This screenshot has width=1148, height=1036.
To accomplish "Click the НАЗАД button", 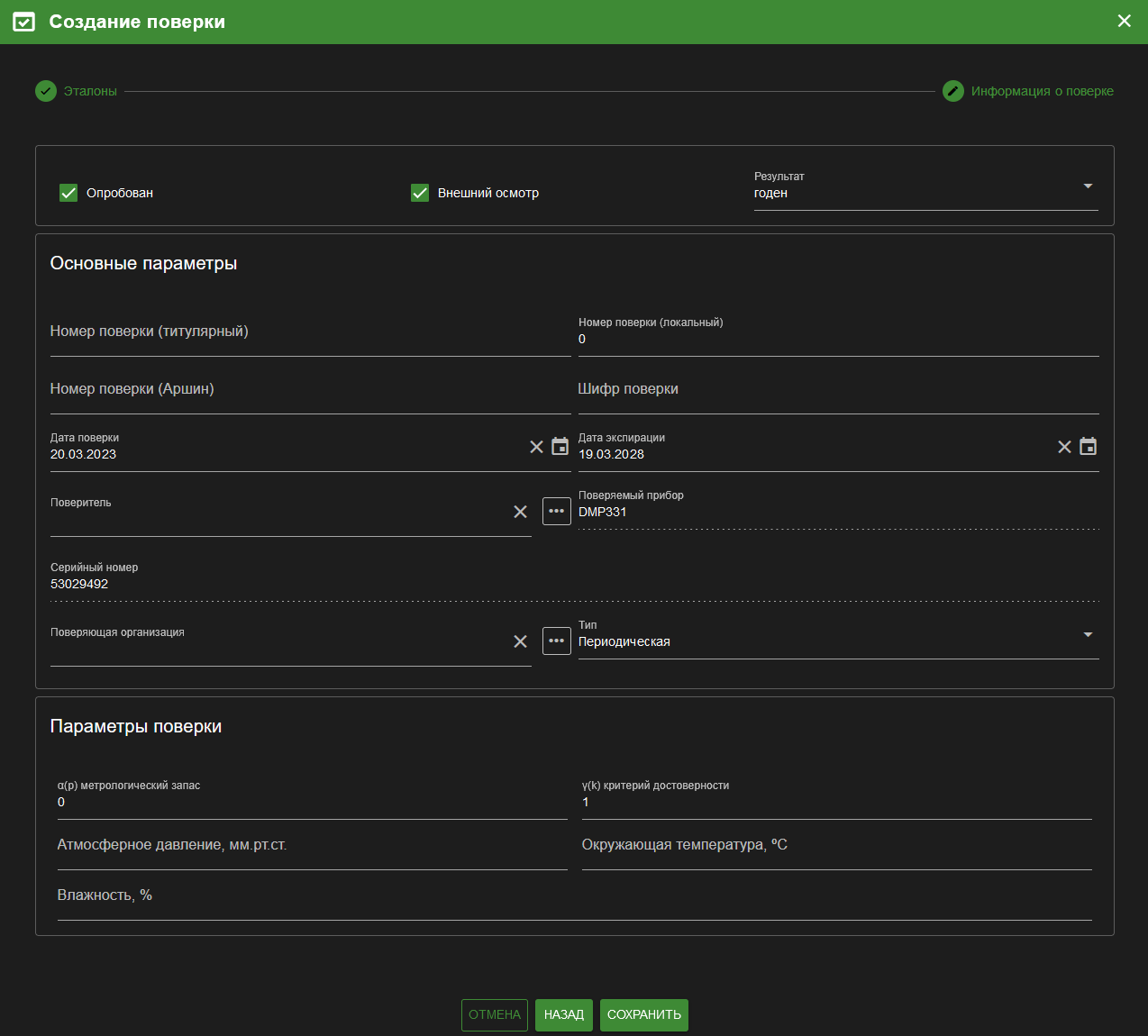I will click(x=564, y=1015).
